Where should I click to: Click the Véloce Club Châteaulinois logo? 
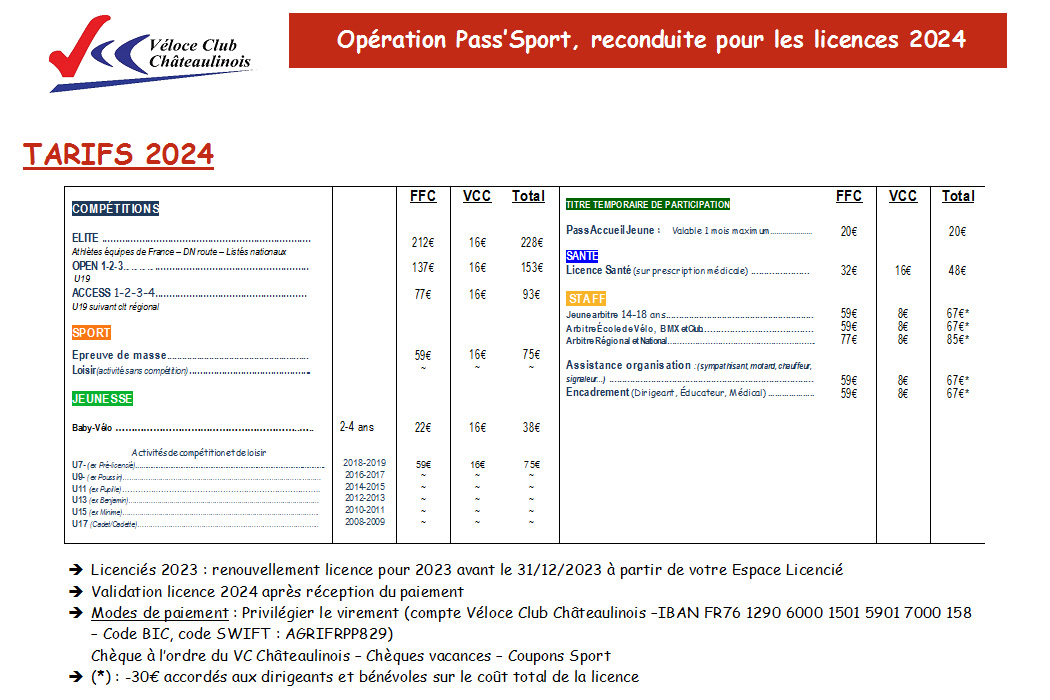pos(150,54)
